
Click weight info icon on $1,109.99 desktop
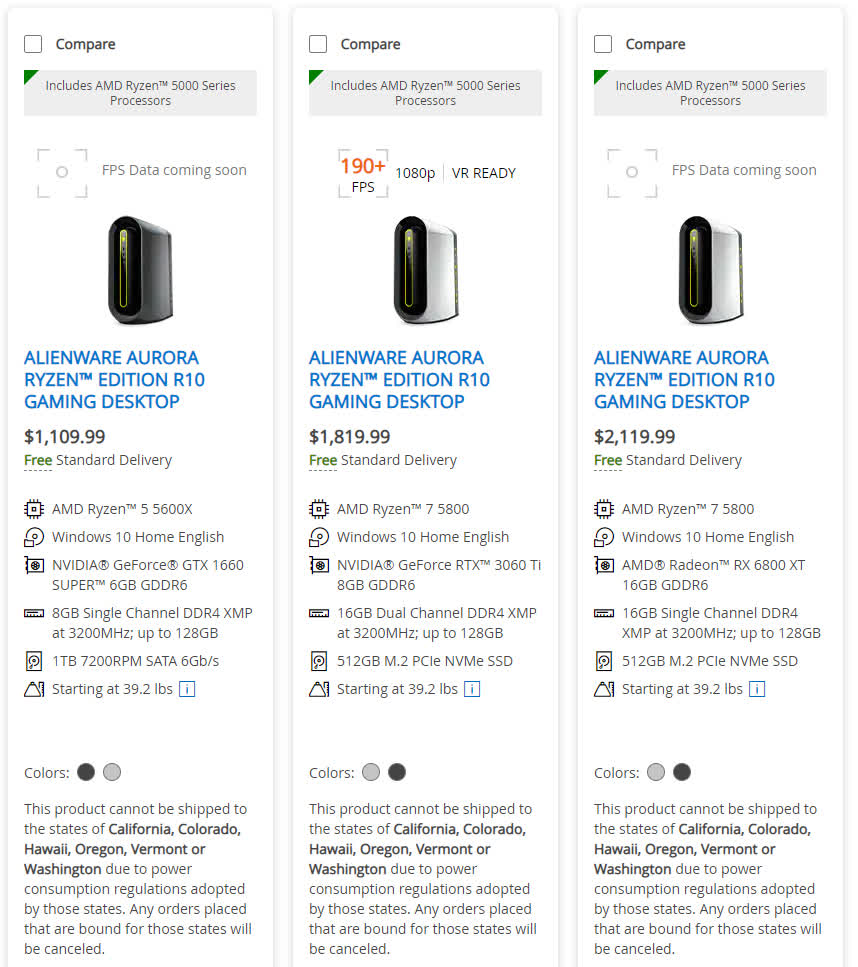pyautogui.click(x=187, y=689)
